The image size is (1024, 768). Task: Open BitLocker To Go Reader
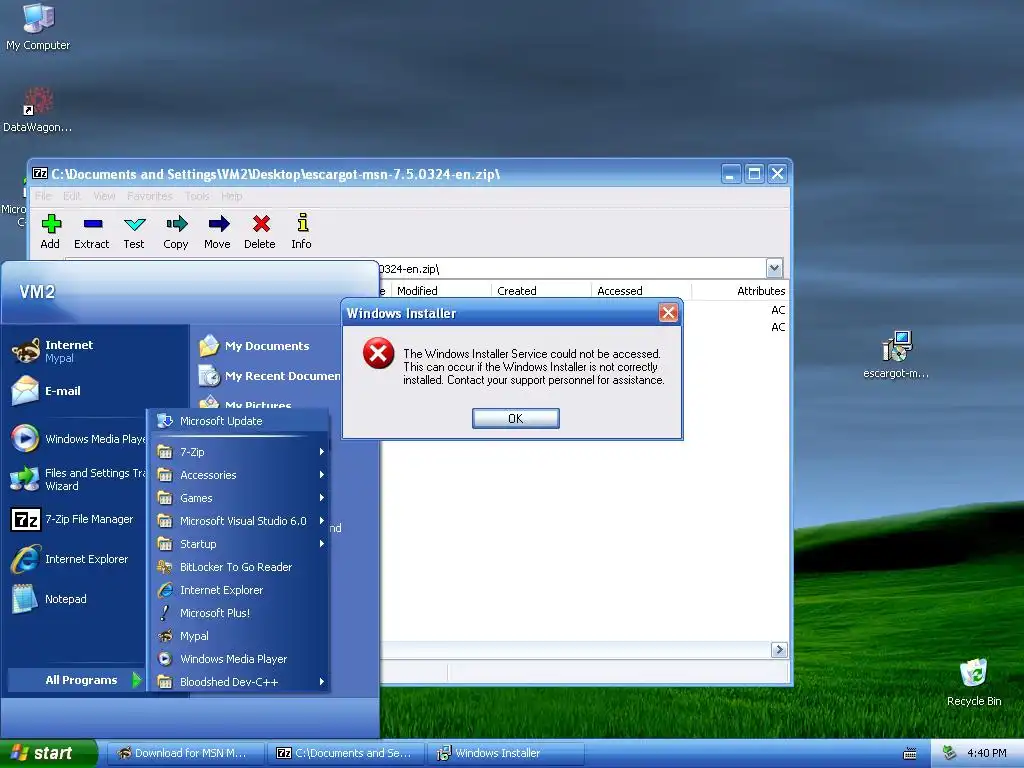tap(238, 567)
